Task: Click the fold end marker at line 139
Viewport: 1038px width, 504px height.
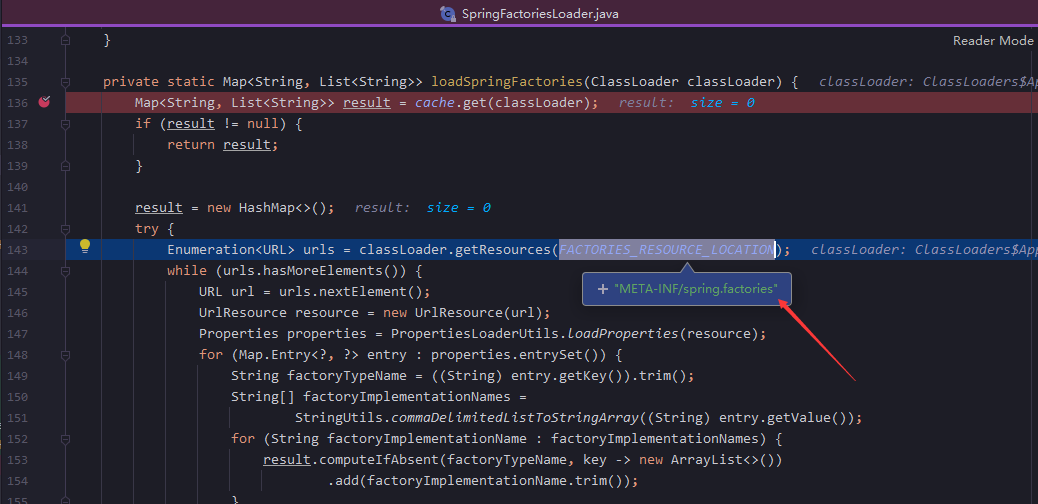Action: point(65,166)
